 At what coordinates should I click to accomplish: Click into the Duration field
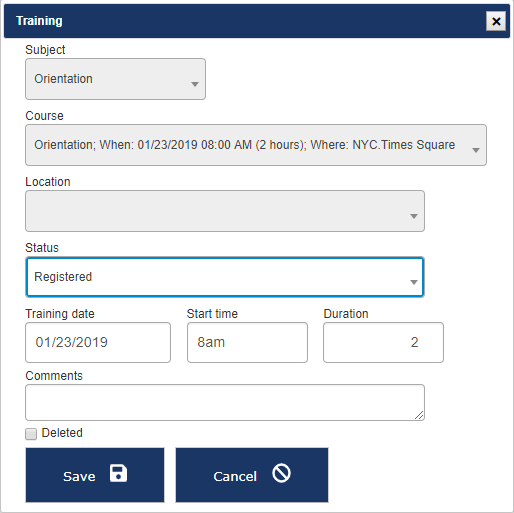coord(383,342)
